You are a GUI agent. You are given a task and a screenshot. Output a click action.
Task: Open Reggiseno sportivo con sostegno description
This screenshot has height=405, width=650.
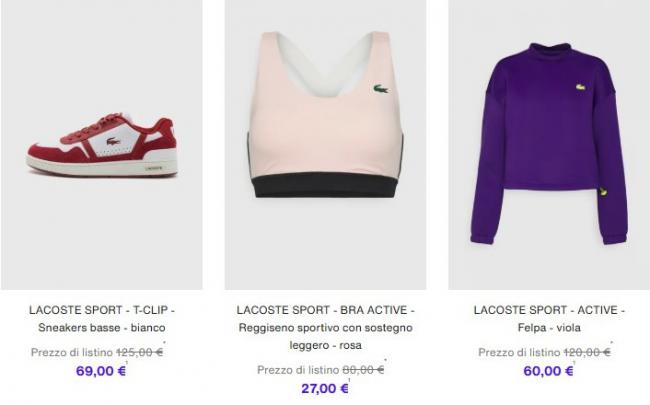pos(325,327)
